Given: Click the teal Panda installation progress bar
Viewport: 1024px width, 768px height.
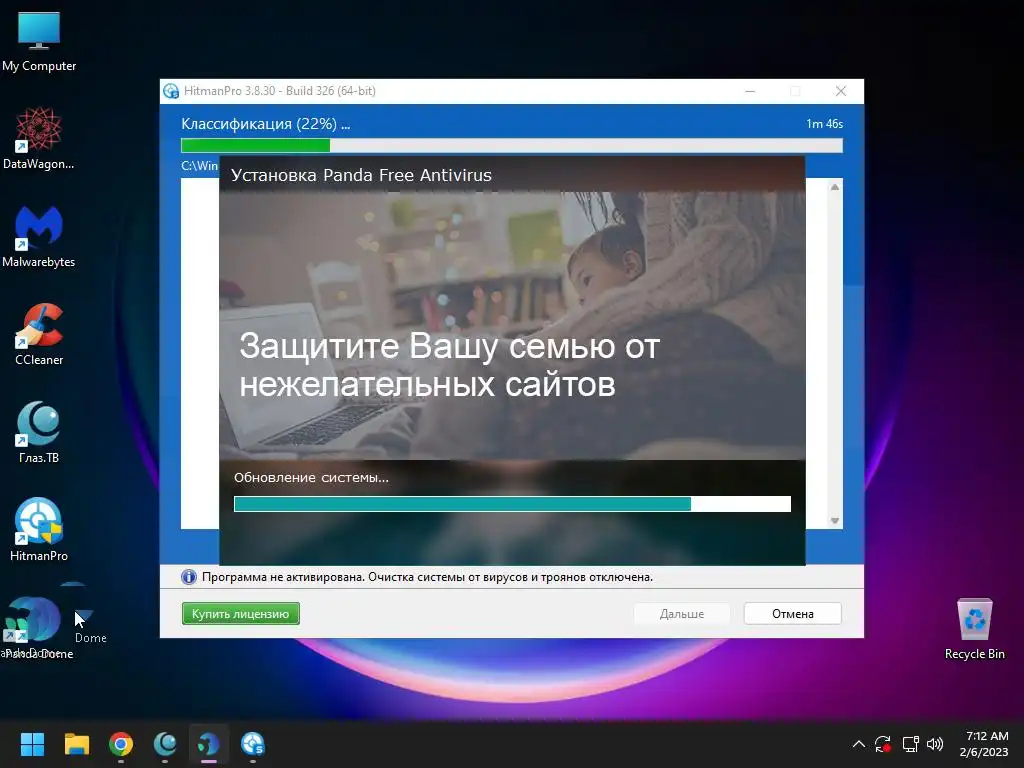Looking at the screenshot, I should (x=512, y=504).
